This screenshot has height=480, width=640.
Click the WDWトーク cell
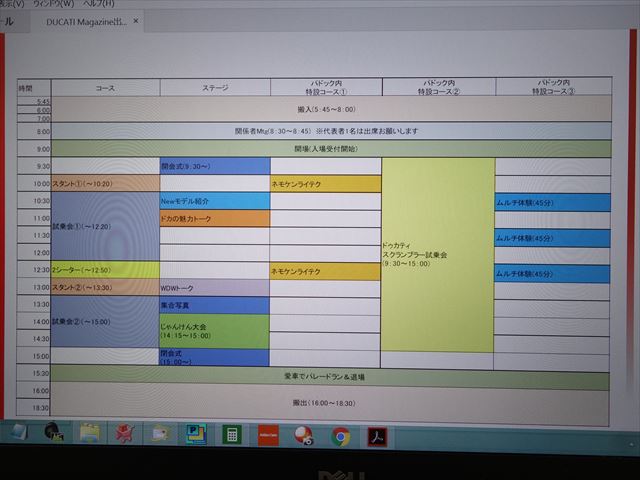pyautogui.click(x=214, y=288)
